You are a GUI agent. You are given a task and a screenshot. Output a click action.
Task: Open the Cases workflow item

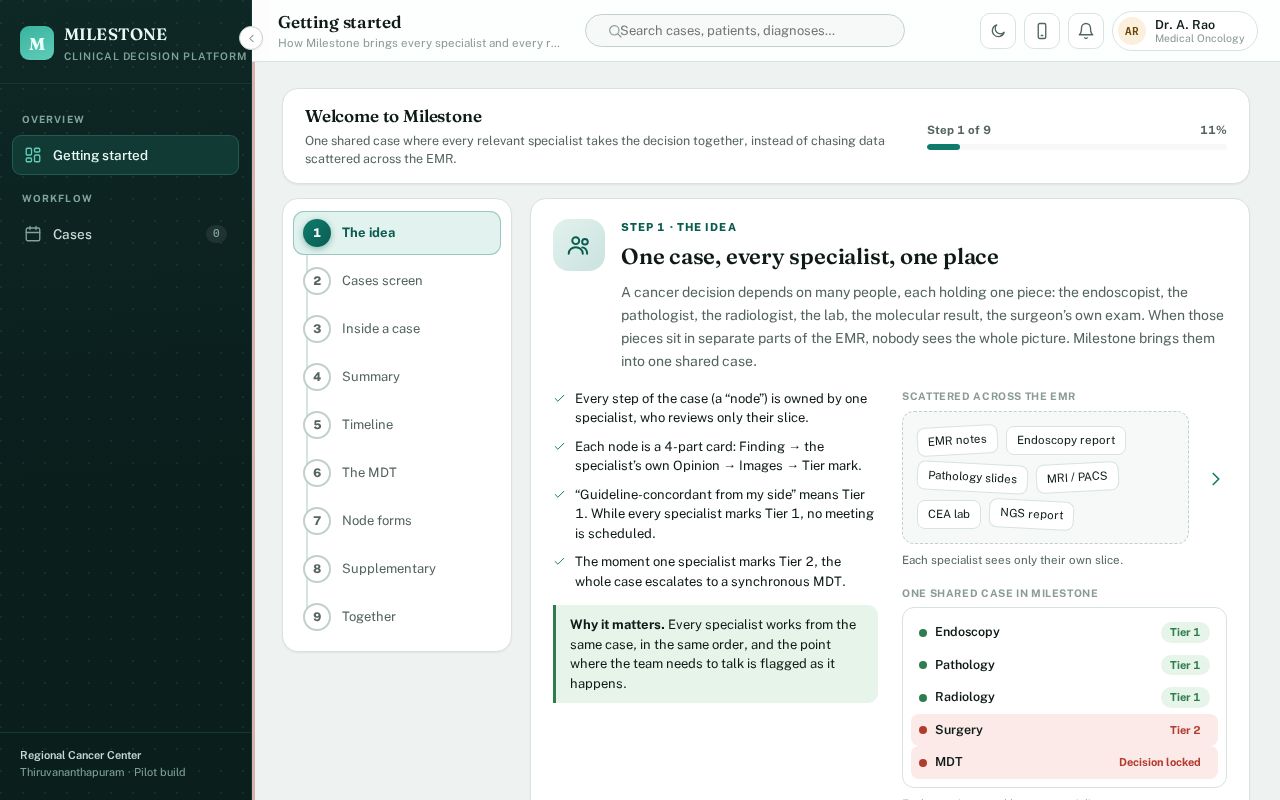[x=125, y=234]
